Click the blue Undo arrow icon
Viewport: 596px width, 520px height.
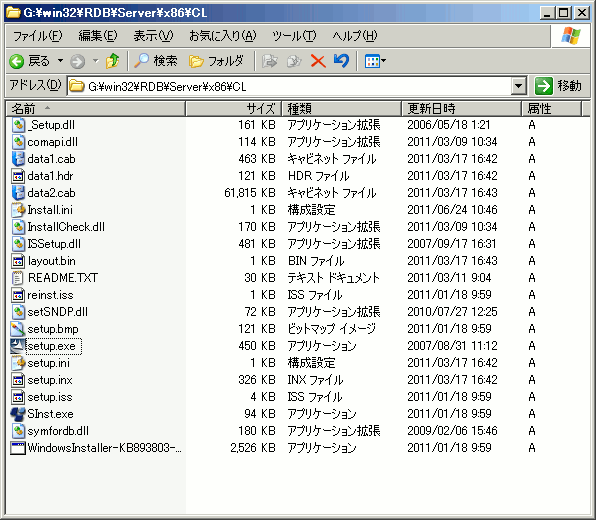[341, 61]
